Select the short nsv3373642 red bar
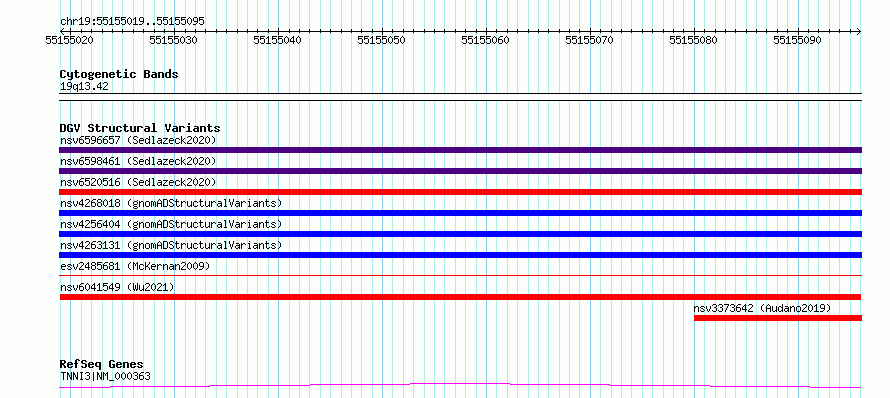 pyautogui.click(x=778, y=318)
